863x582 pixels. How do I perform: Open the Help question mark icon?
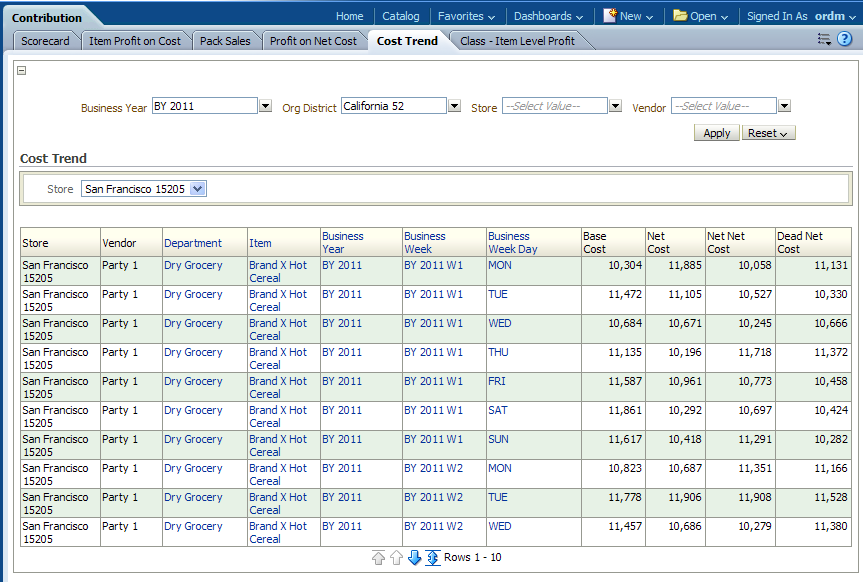[x=844, y=39]
